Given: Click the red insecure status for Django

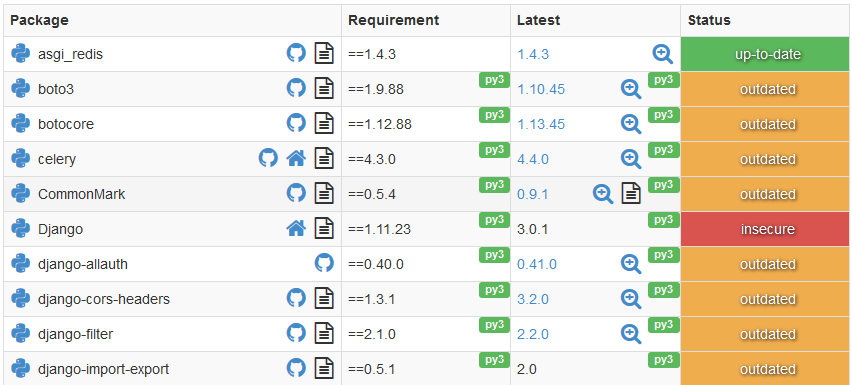Looking at the screenshot, I should [x=766, y=229].
